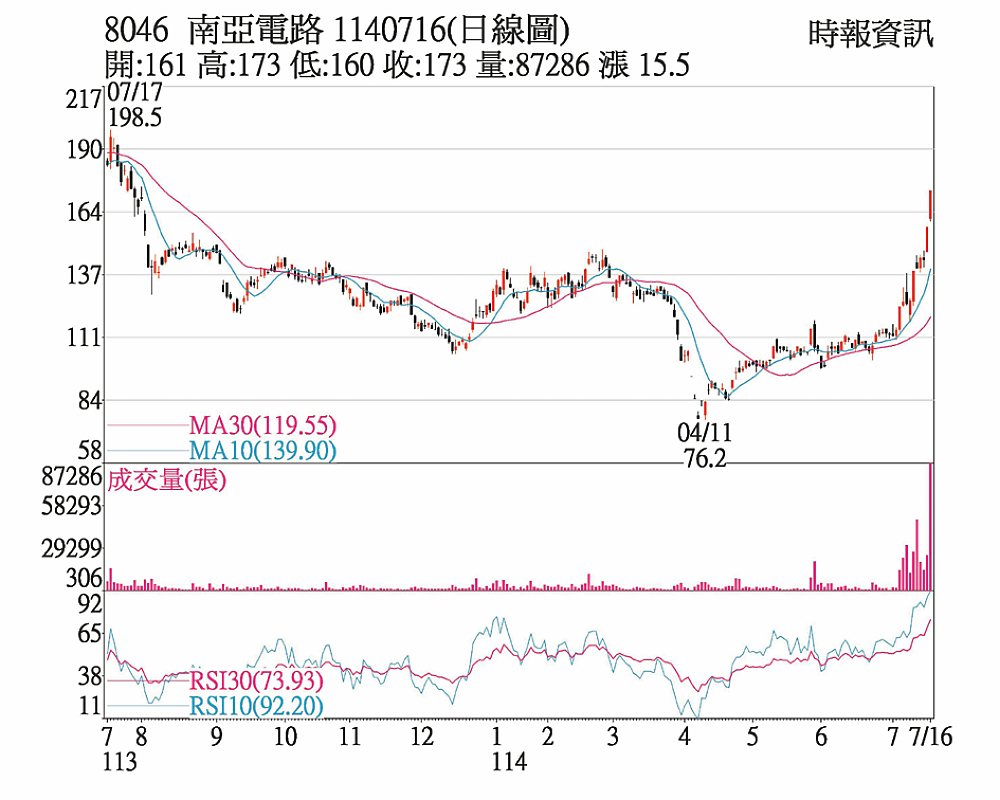Click the 8046 南亞電路 chart title
The height and width of the screenshot is (800, 1000).
point(214,29)
